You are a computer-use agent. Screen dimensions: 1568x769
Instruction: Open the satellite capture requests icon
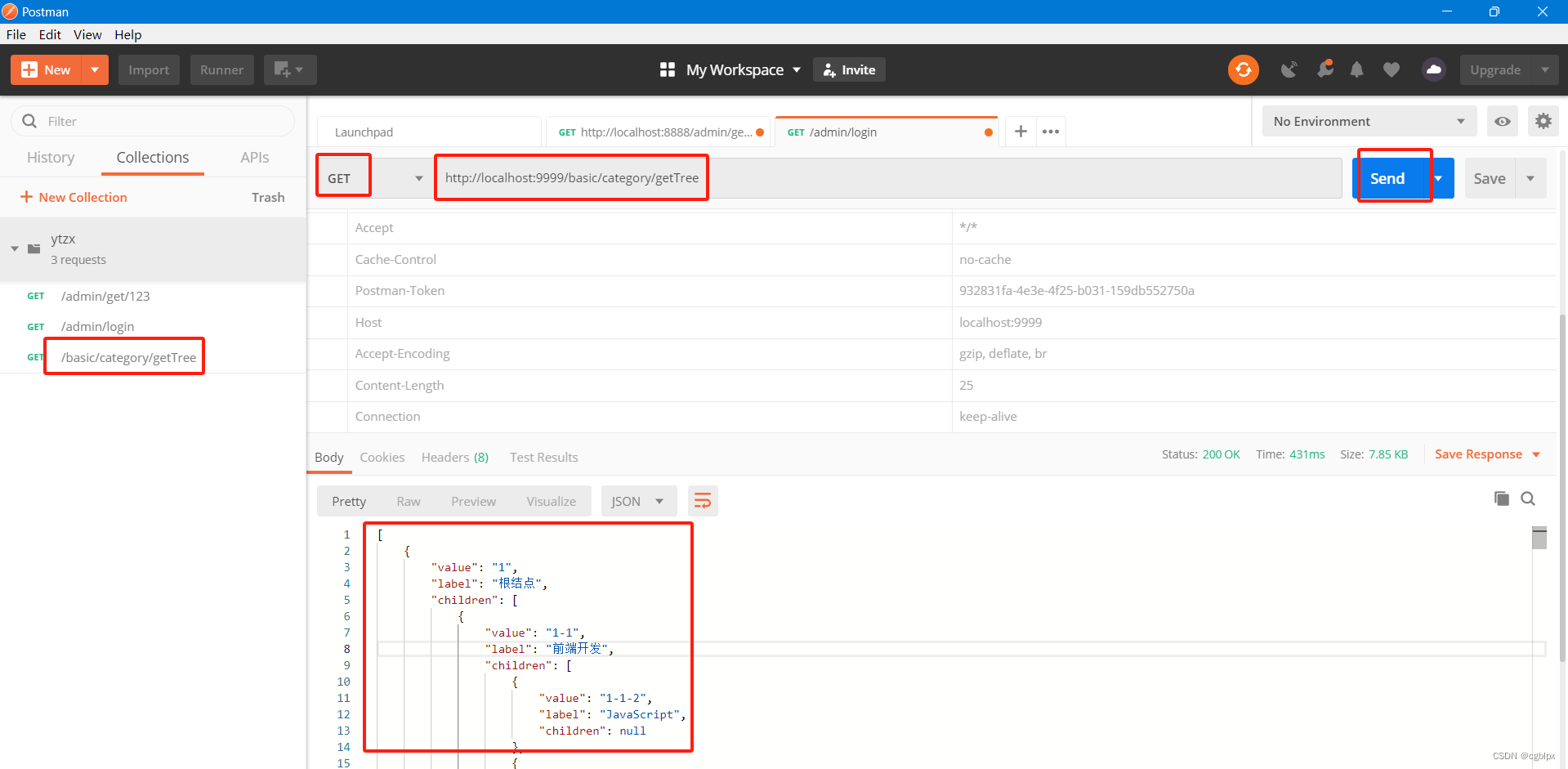point(1289,70)
